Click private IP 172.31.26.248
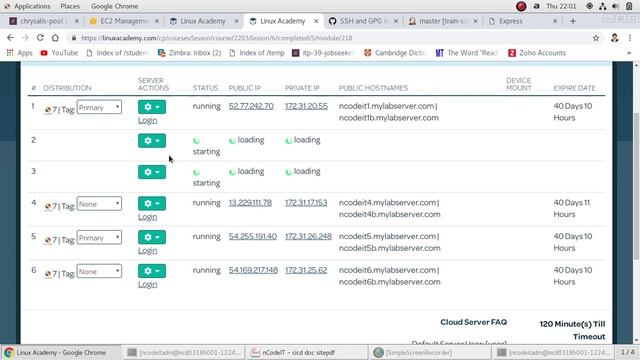The width and height of the screenshot is (640, 360). 308,236
